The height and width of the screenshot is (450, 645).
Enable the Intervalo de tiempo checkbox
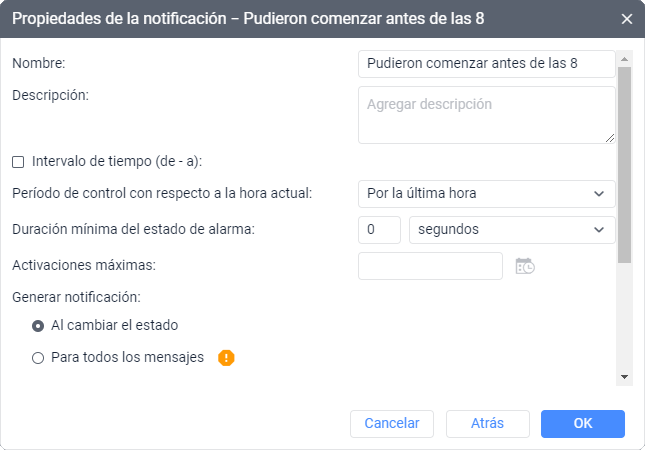pyautogui.click(x=18, y=162)
